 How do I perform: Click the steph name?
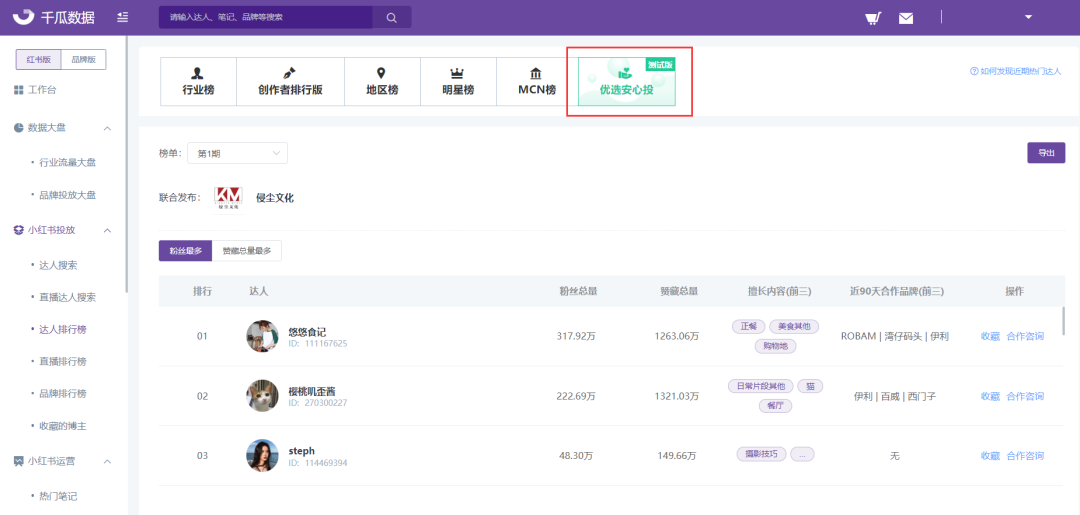302,450
